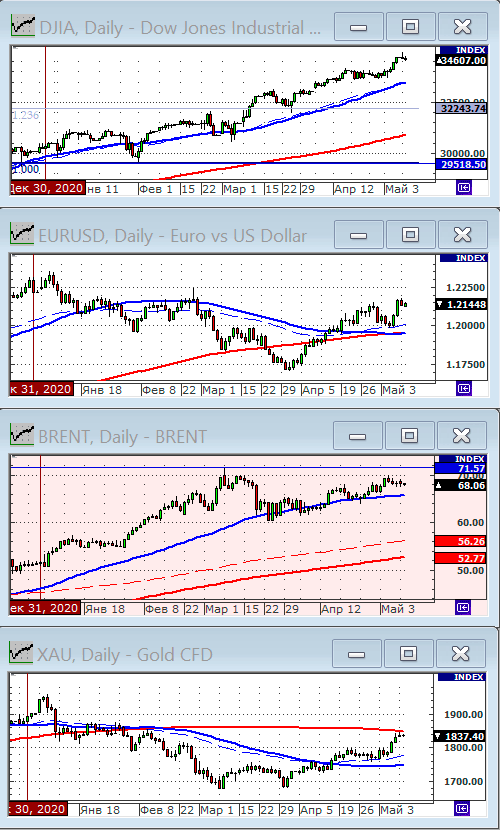The image size is (500, 830).
Task: Click the purple scroll-to-end icon in BRENT chart
Action: pyautogui.click(x=463, y=608)
